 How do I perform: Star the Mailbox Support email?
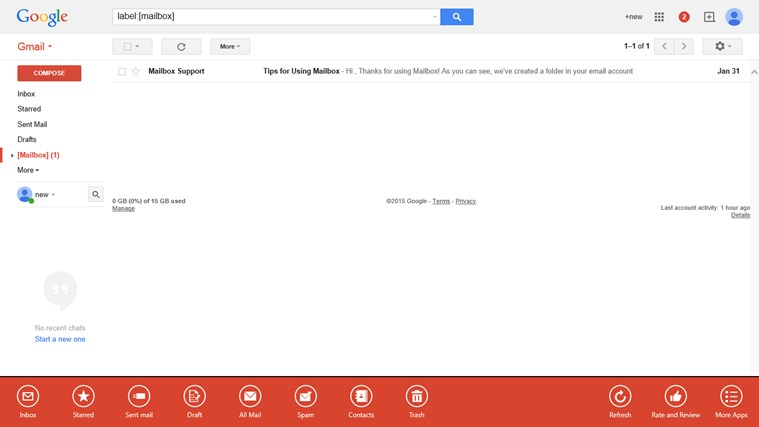point(136,72)
